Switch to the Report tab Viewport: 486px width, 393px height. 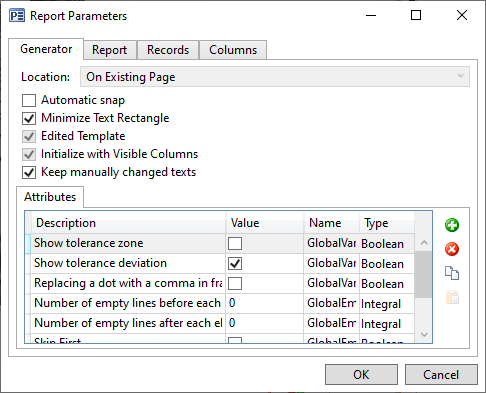pyautogui.click(x=110, y=50)
